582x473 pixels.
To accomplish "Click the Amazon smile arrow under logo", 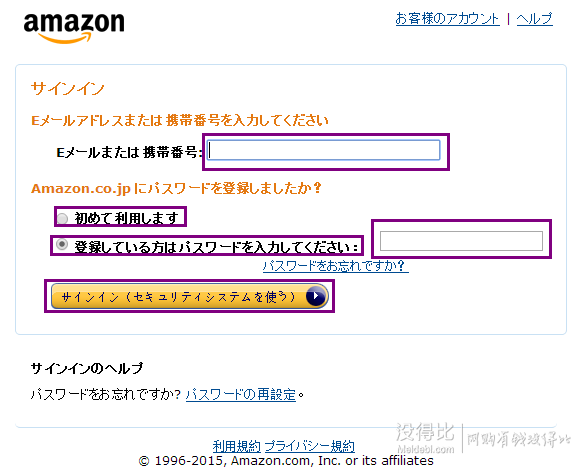I will click(65, 38).
